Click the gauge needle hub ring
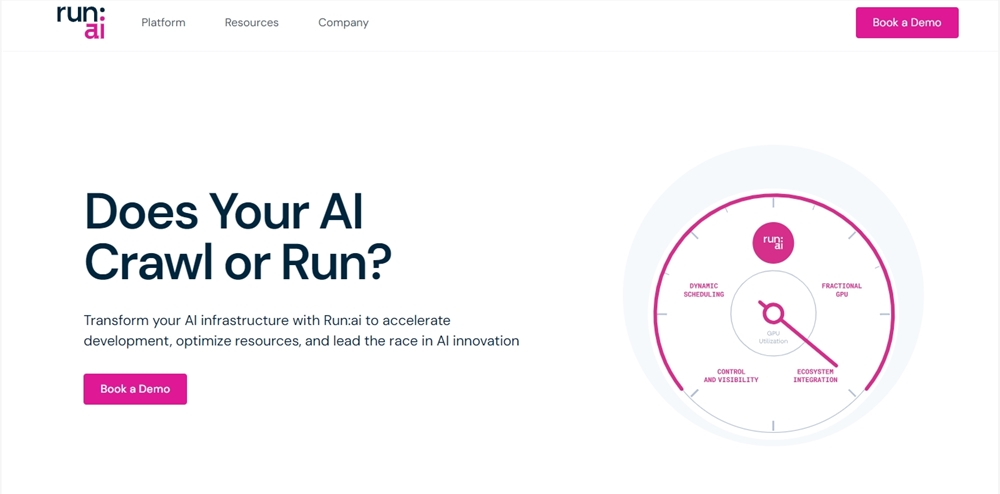The image size is (1000, 494). click(x=773, y=313)
